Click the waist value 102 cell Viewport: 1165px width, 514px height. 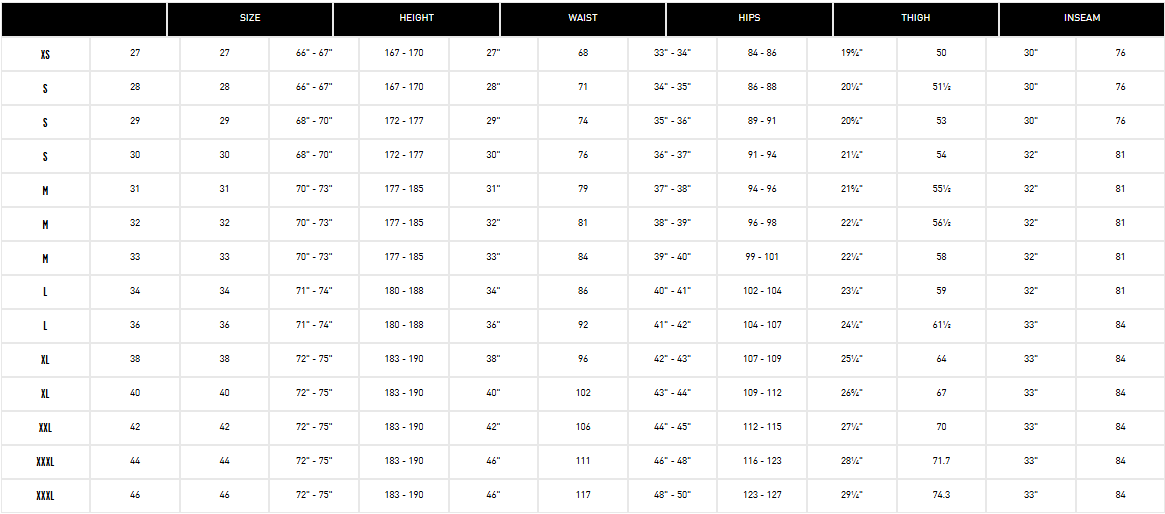583,393
